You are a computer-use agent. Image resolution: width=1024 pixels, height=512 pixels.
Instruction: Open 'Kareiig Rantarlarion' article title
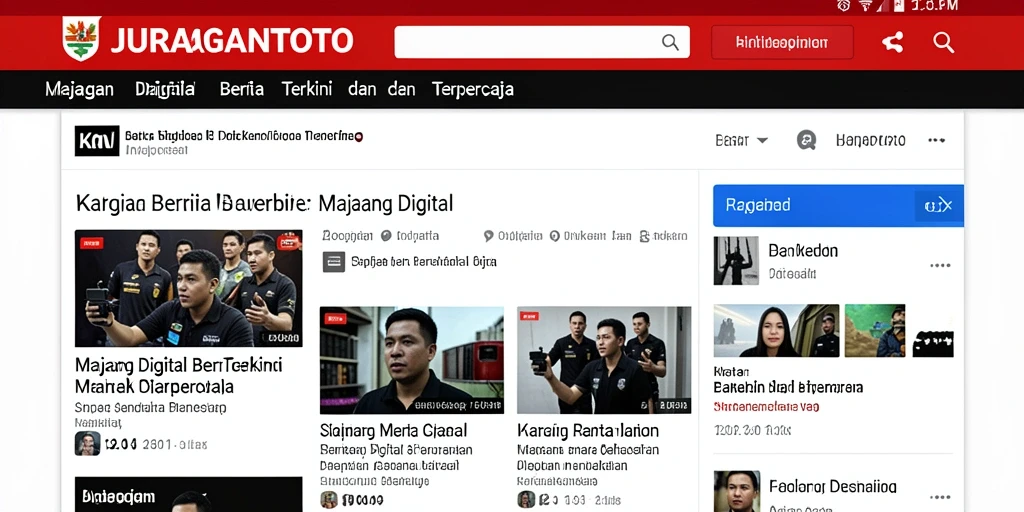pos(588,430)
